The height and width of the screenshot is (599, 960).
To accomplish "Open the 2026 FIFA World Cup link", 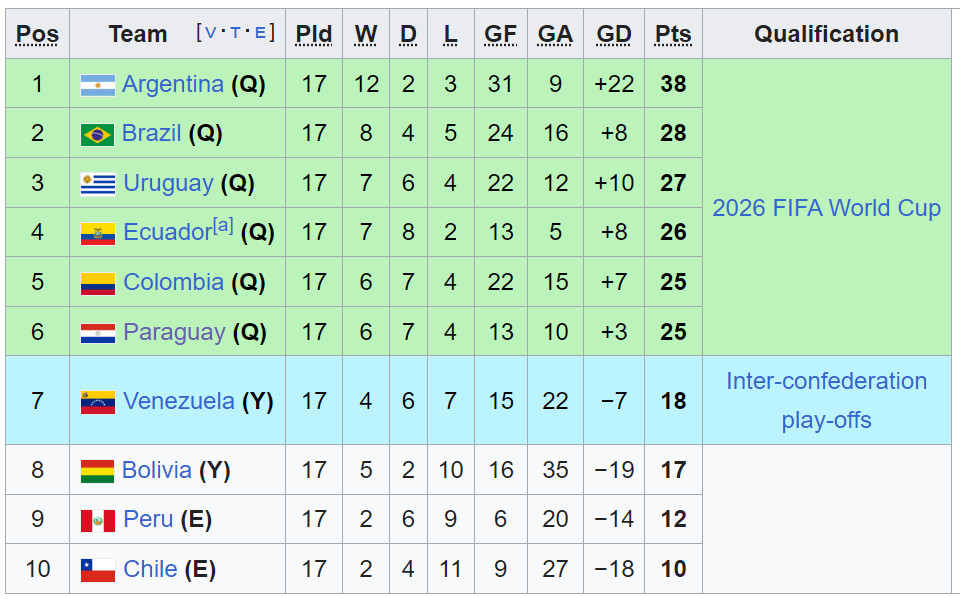I will coord(826,208).
